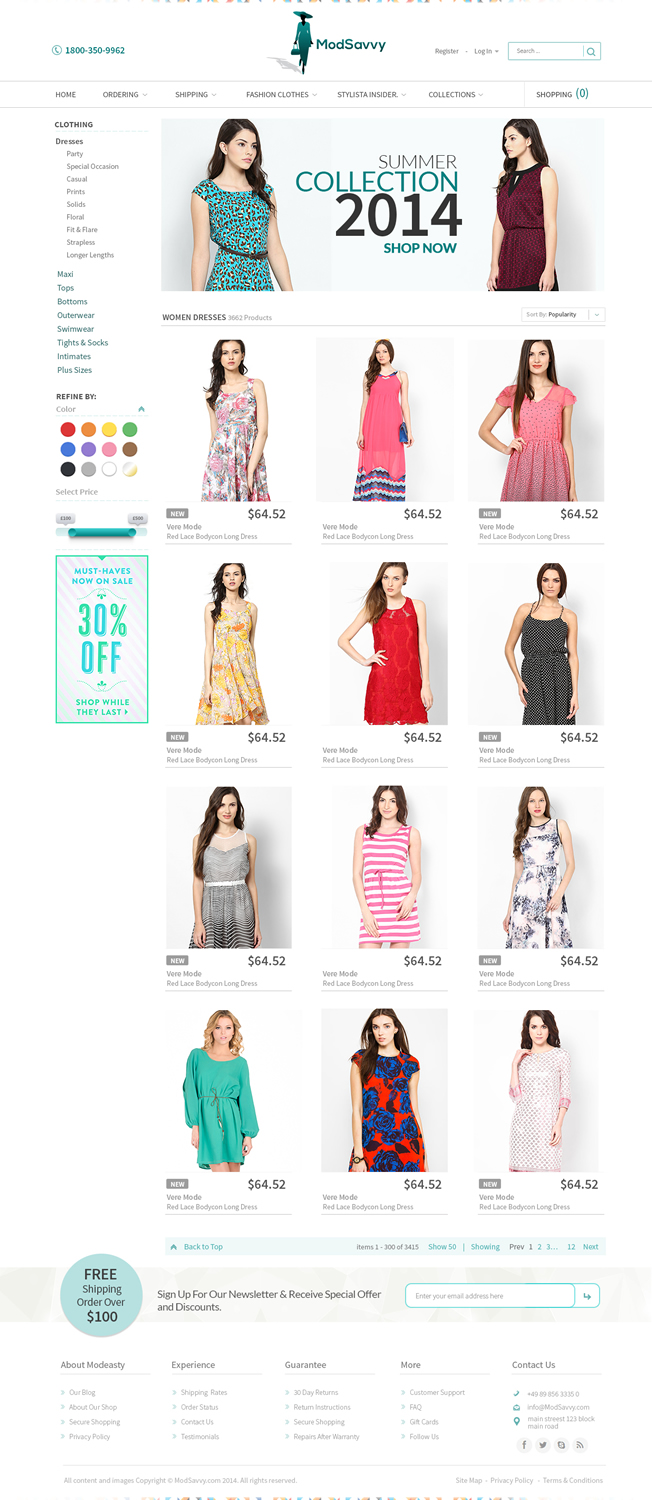
Task: Click the newsletter email address field
Action: pyautogui.click(x=490, y=1296)
